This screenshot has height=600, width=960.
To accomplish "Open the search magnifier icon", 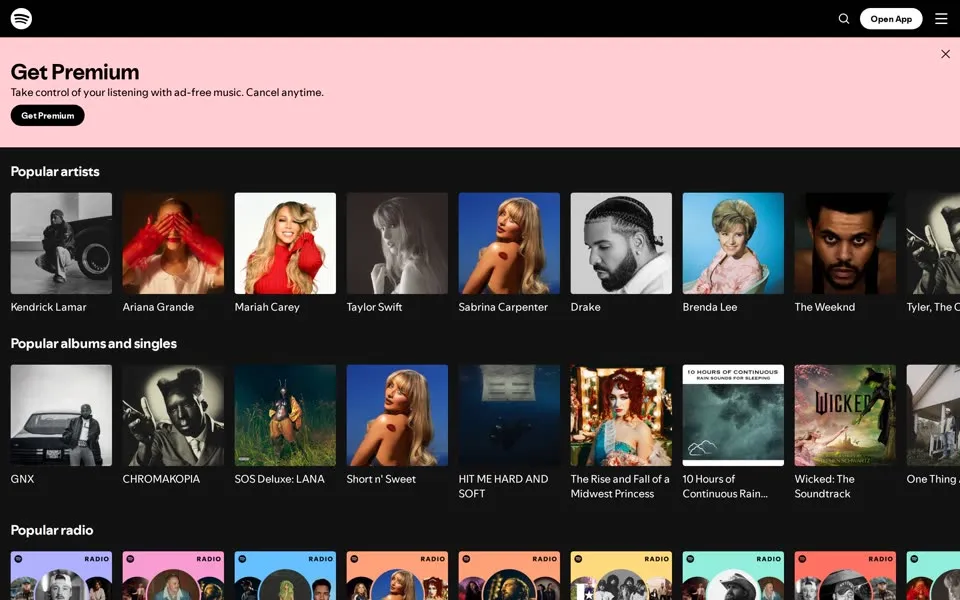I will (x=844, y=19).
